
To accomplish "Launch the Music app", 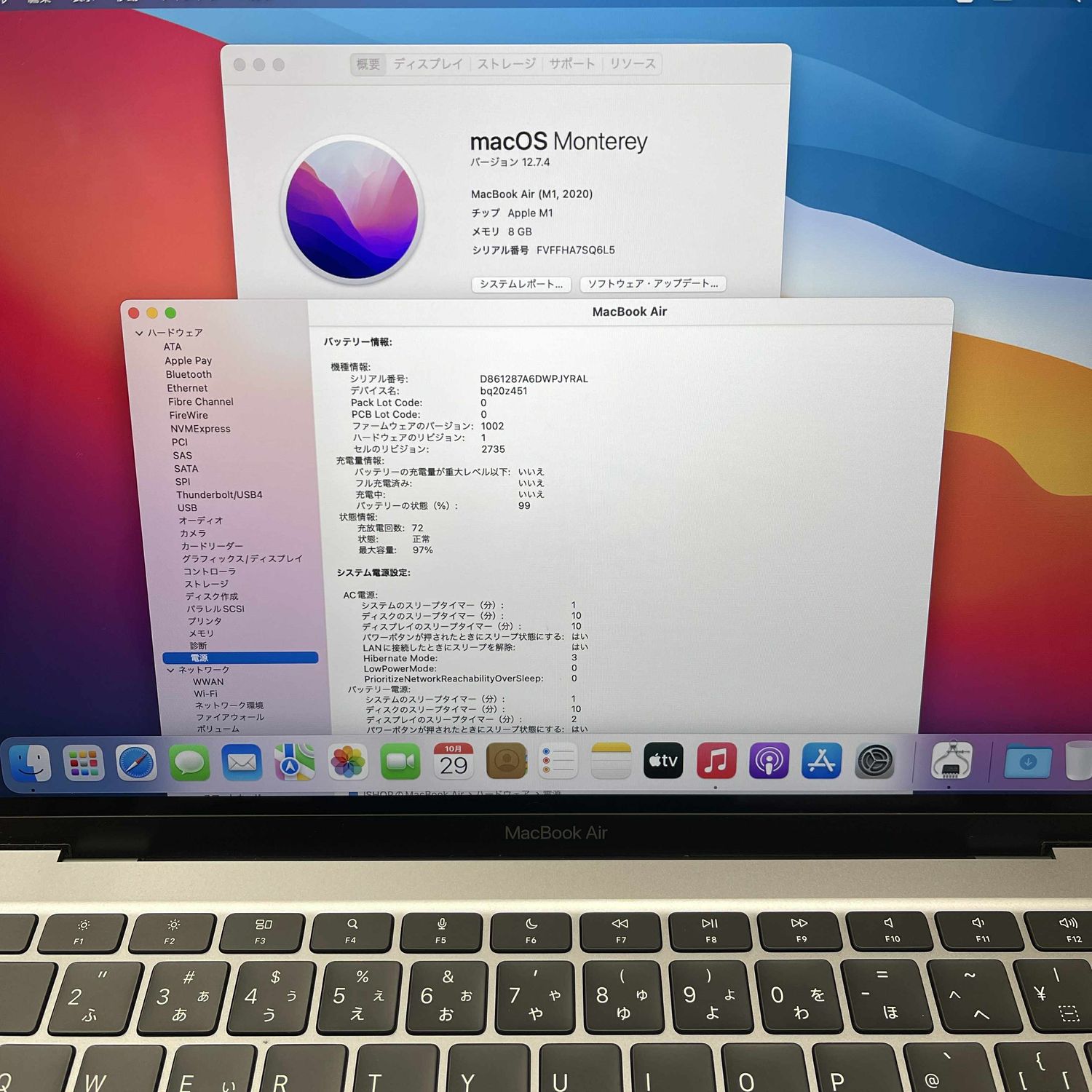I will (x=716, y=761).
